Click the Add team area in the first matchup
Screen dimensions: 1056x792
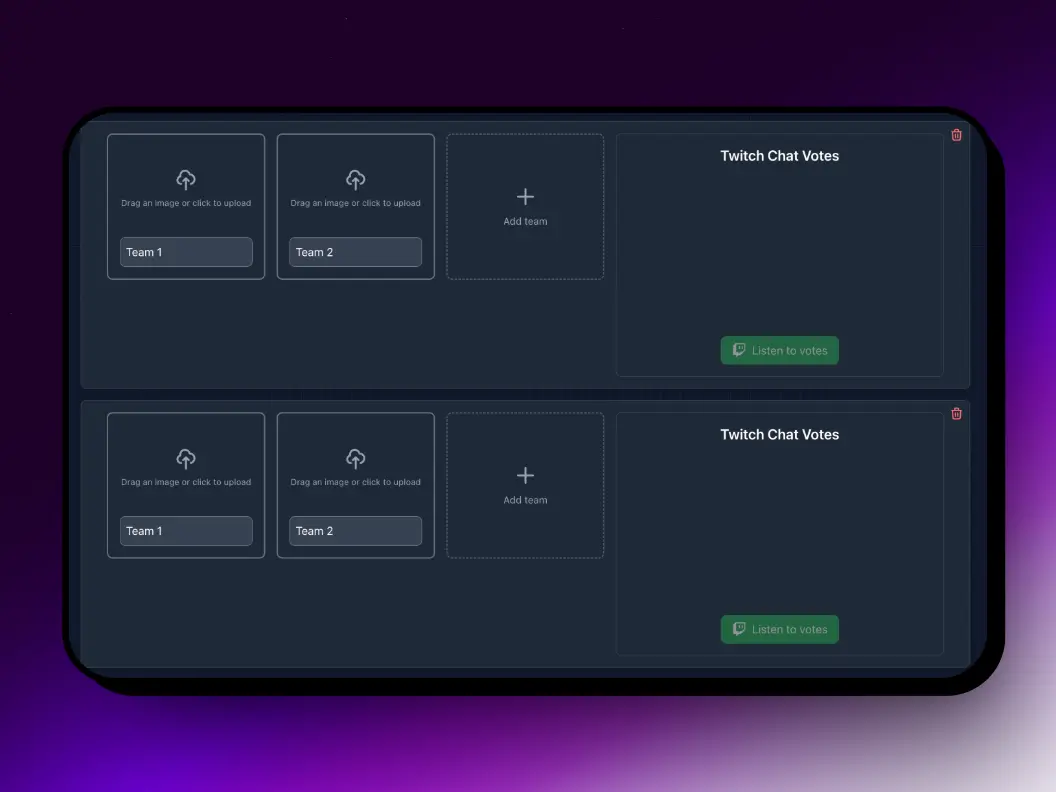(525, 206)
